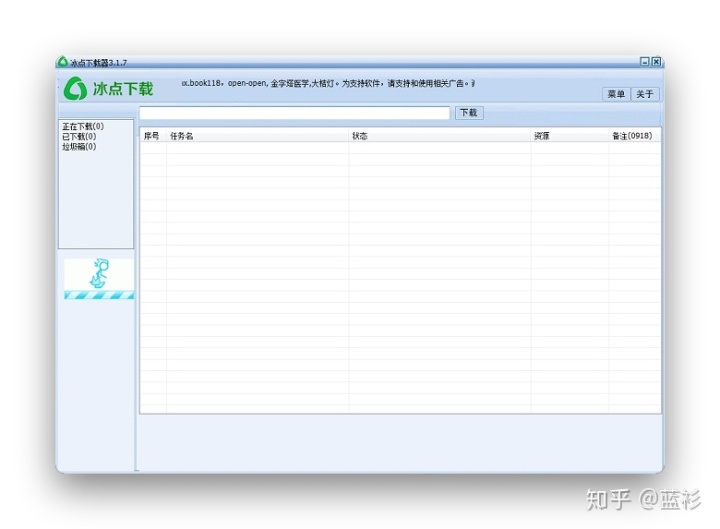
Task: Click the green 冰点下载 logo icon
Action: pyautogui.click(x=75, y=88)
